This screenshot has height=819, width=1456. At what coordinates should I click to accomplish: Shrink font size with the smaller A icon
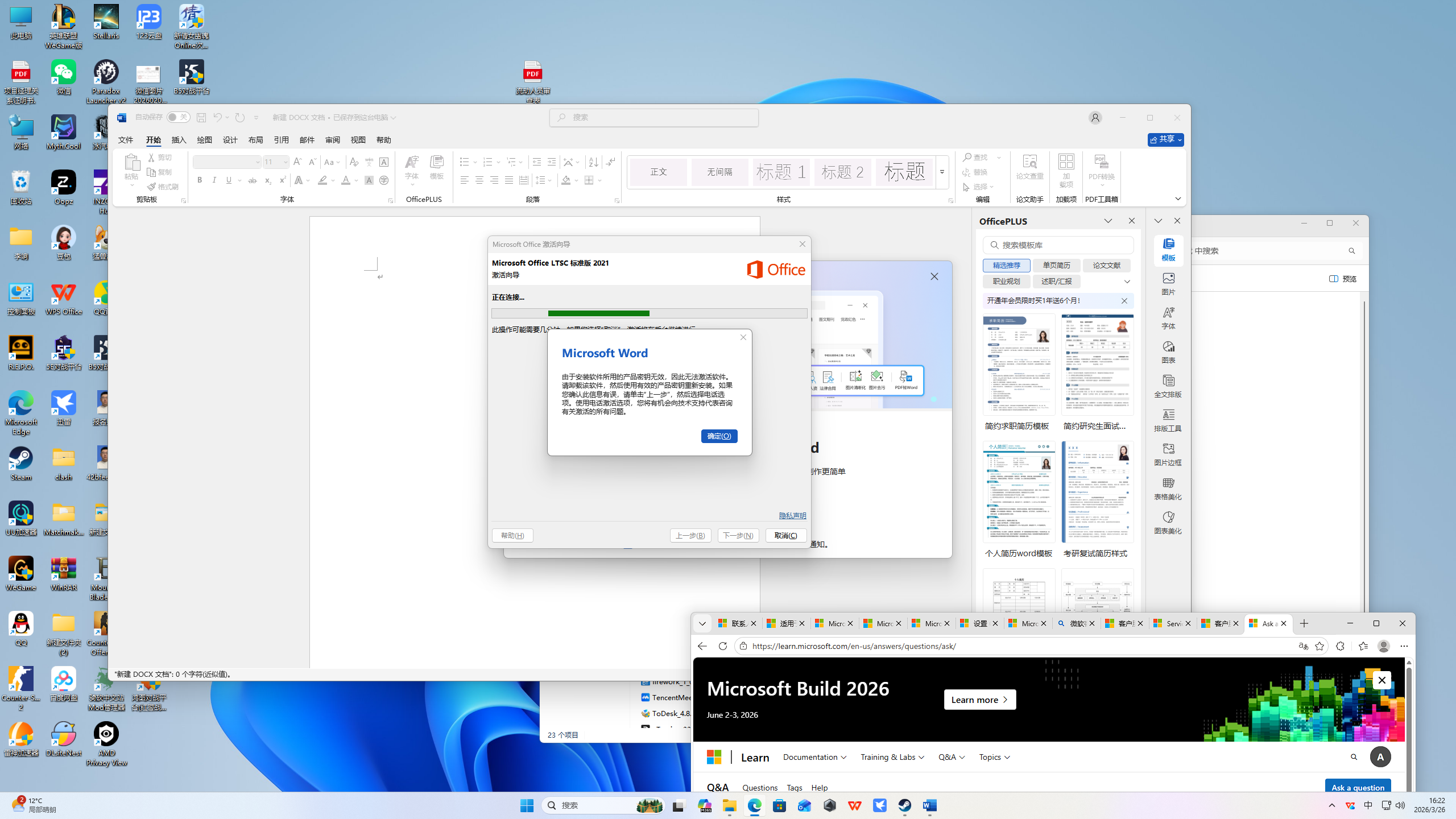(x=312, y=162)
